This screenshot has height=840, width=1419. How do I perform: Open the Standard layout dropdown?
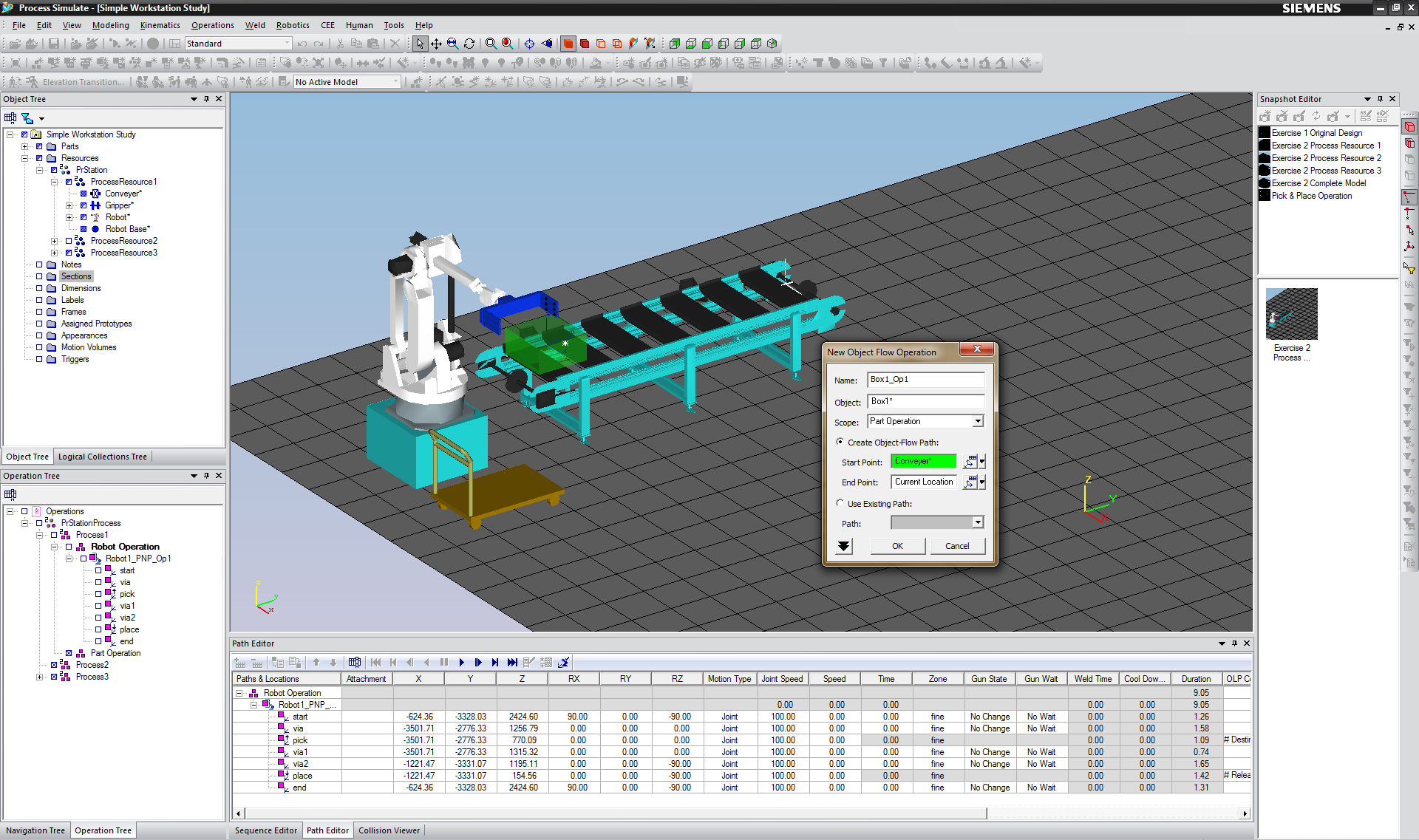point(287,44)
